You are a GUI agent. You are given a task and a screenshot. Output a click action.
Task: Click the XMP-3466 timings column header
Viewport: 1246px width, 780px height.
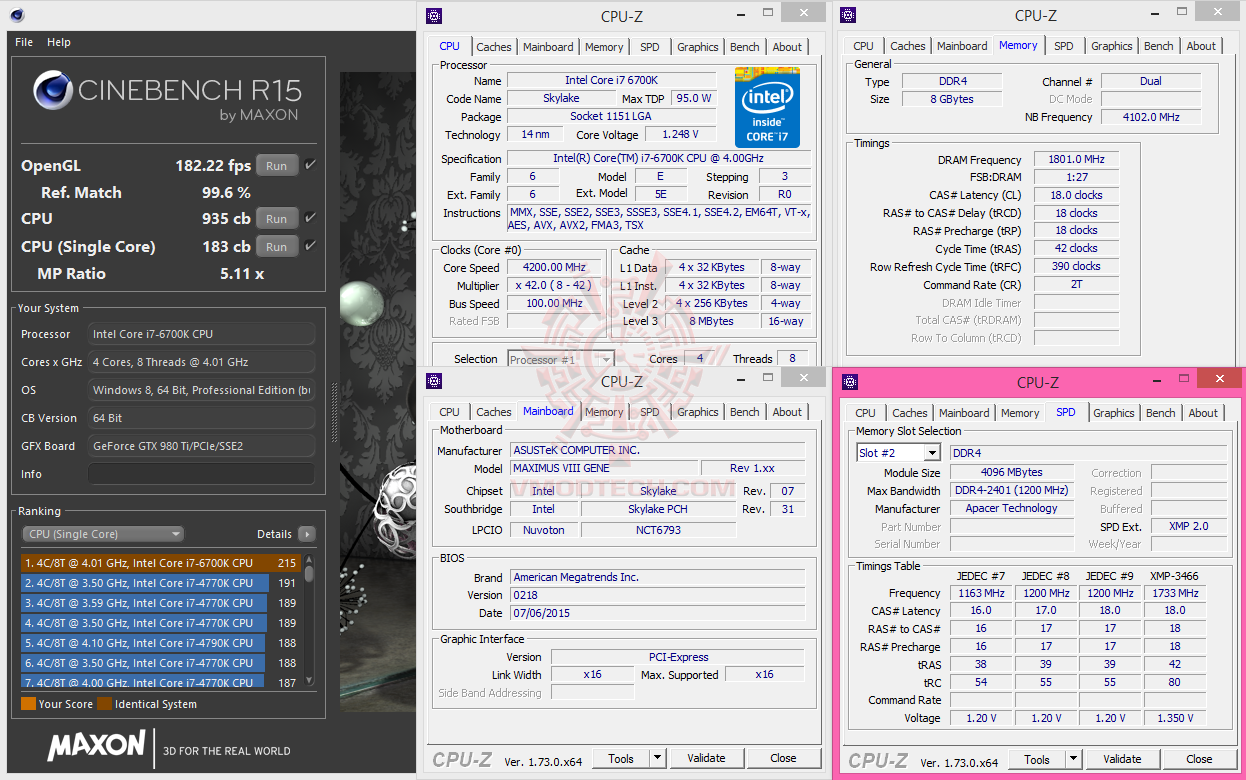[1174, 576]
